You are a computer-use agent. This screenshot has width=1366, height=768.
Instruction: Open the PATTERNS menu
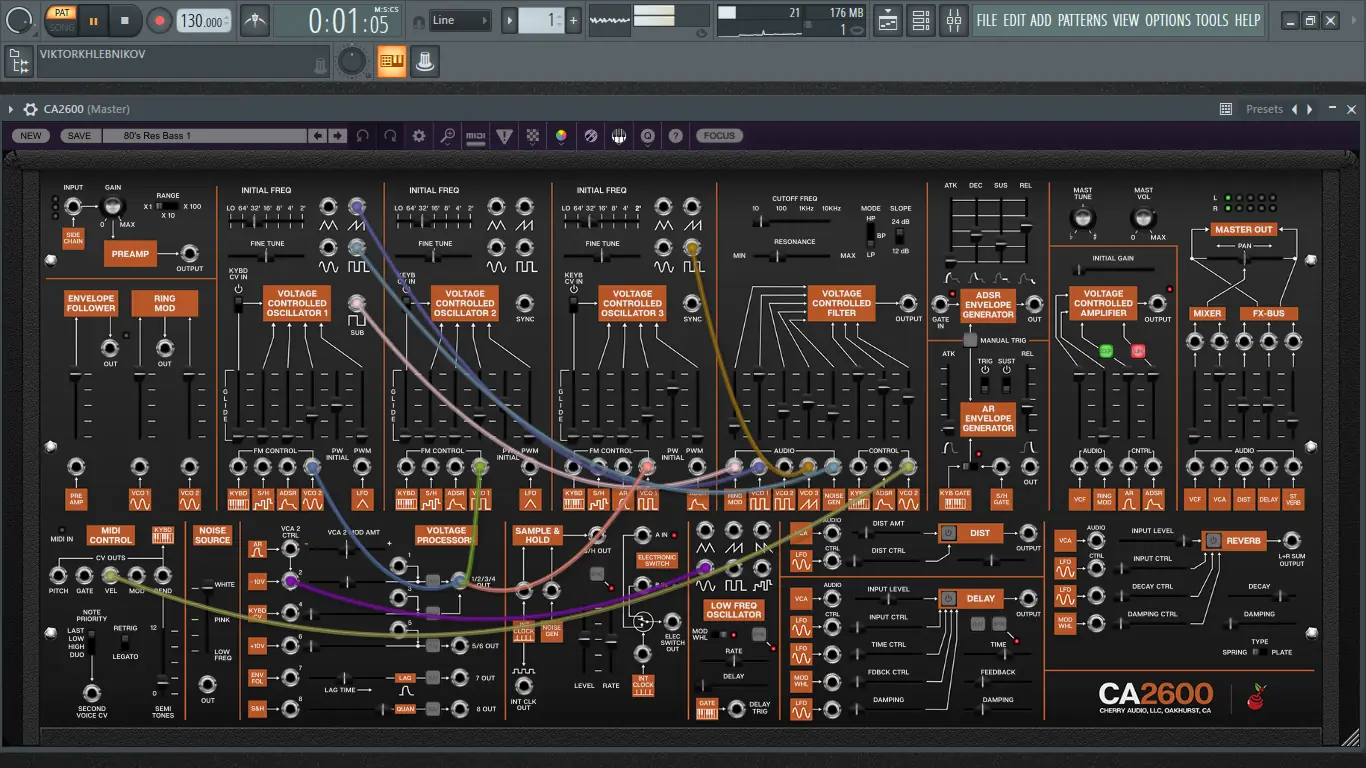click(x=1082, y=20)
